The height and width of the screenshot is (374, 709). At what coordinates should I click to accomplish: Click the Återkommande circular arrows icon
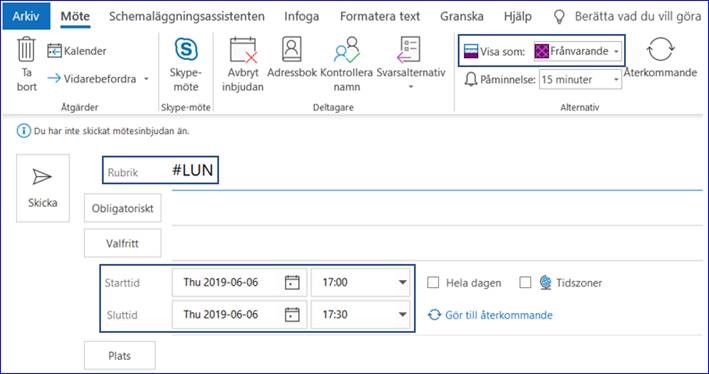tap(660, 49)
